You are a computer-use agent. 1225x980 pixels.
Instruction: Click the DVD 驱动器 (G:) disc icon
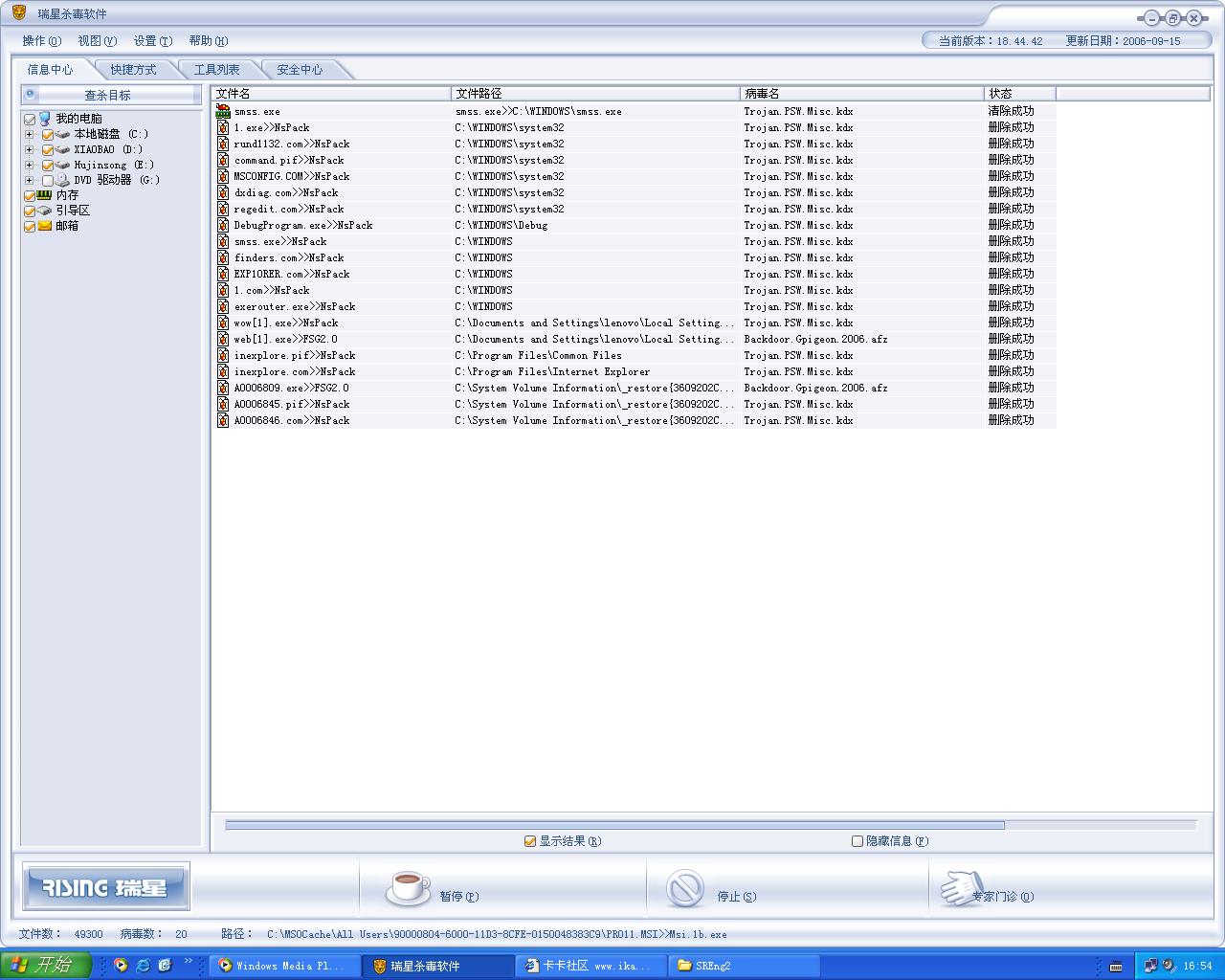click(x=63, y=179)
